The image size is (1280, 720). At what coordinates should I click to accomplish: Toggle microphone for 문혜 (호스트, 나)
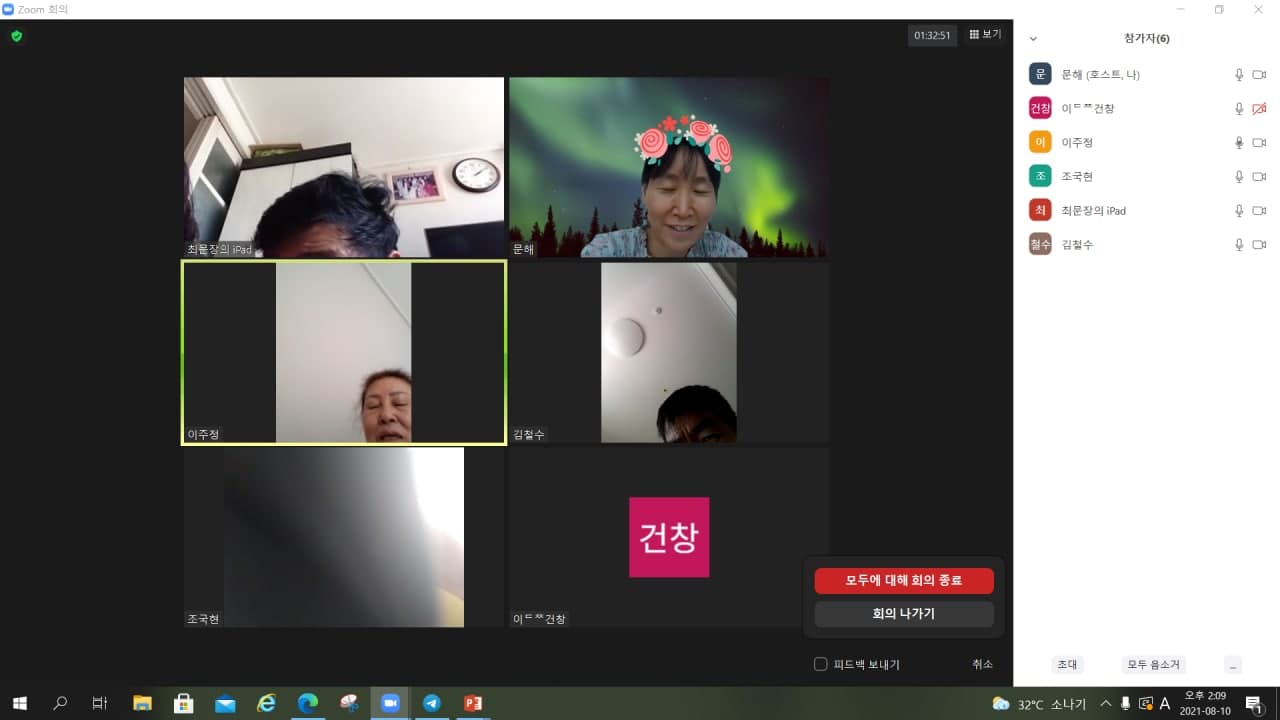[1239, 74]
